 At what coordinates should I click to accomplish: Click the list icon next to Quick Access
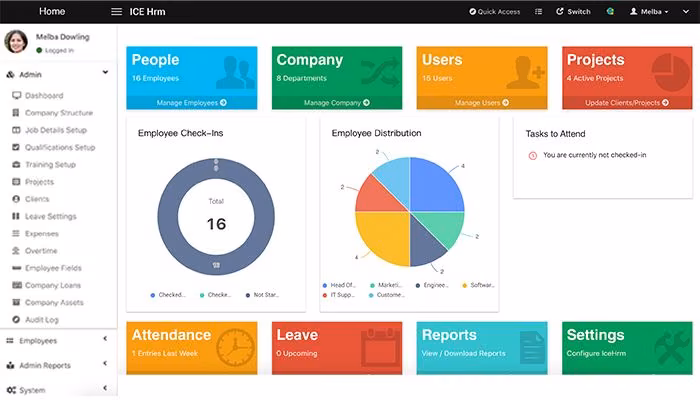538,12
